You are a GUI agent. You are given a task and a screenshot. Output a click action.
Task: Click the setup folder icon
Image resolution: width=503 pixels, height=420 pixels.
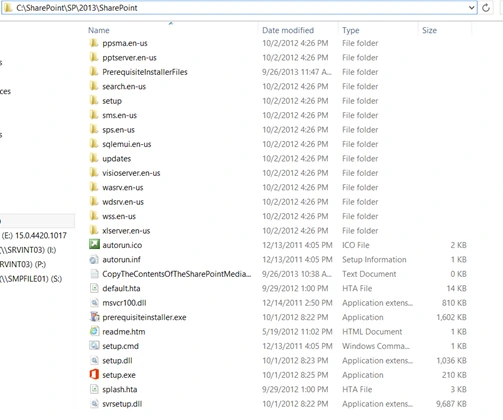tap(94, 100)
